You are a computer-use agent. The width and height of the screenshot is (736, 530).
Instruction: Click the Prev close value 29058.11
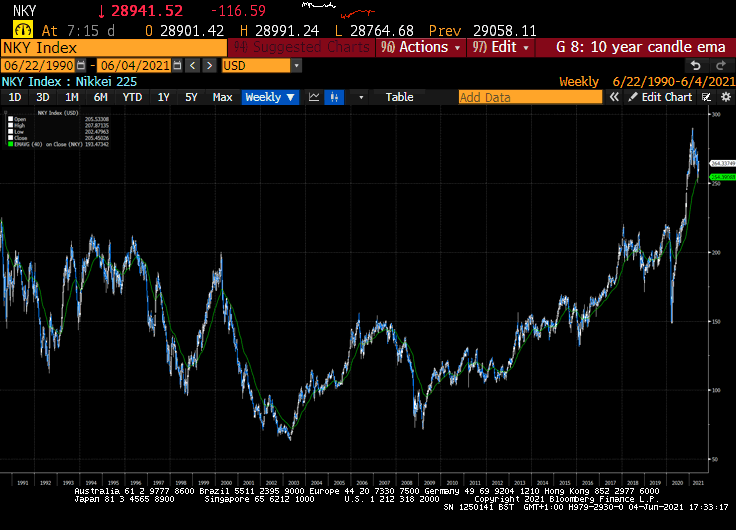(x=505, y=31)
